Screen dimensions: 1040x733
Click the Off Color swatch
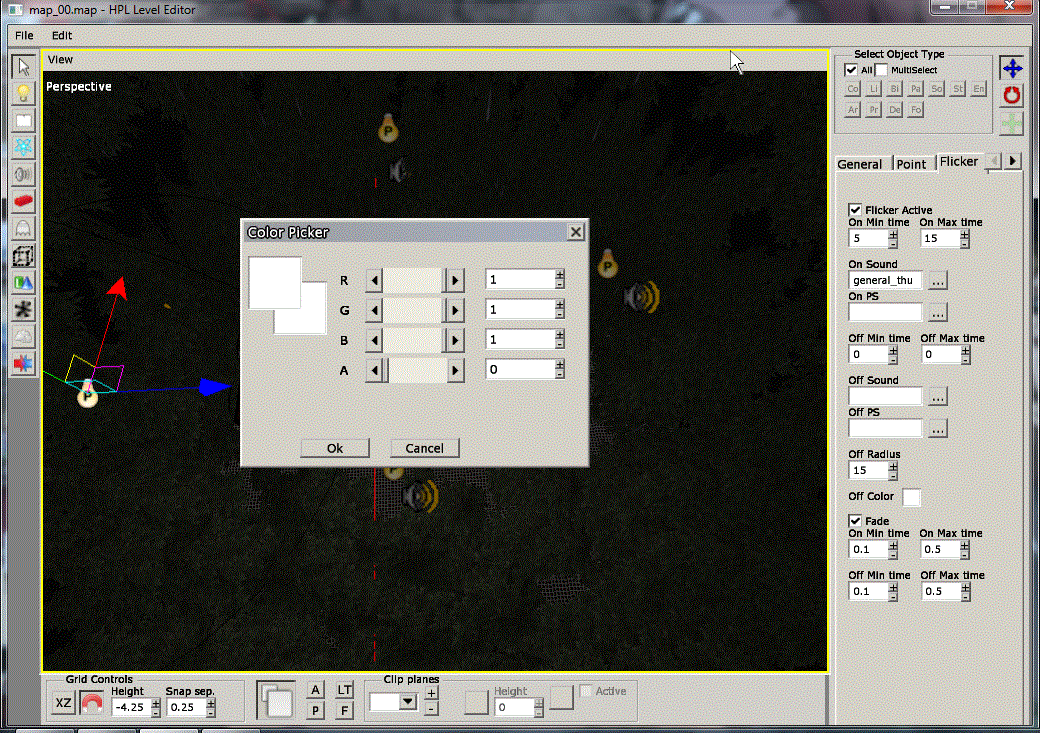911,497
